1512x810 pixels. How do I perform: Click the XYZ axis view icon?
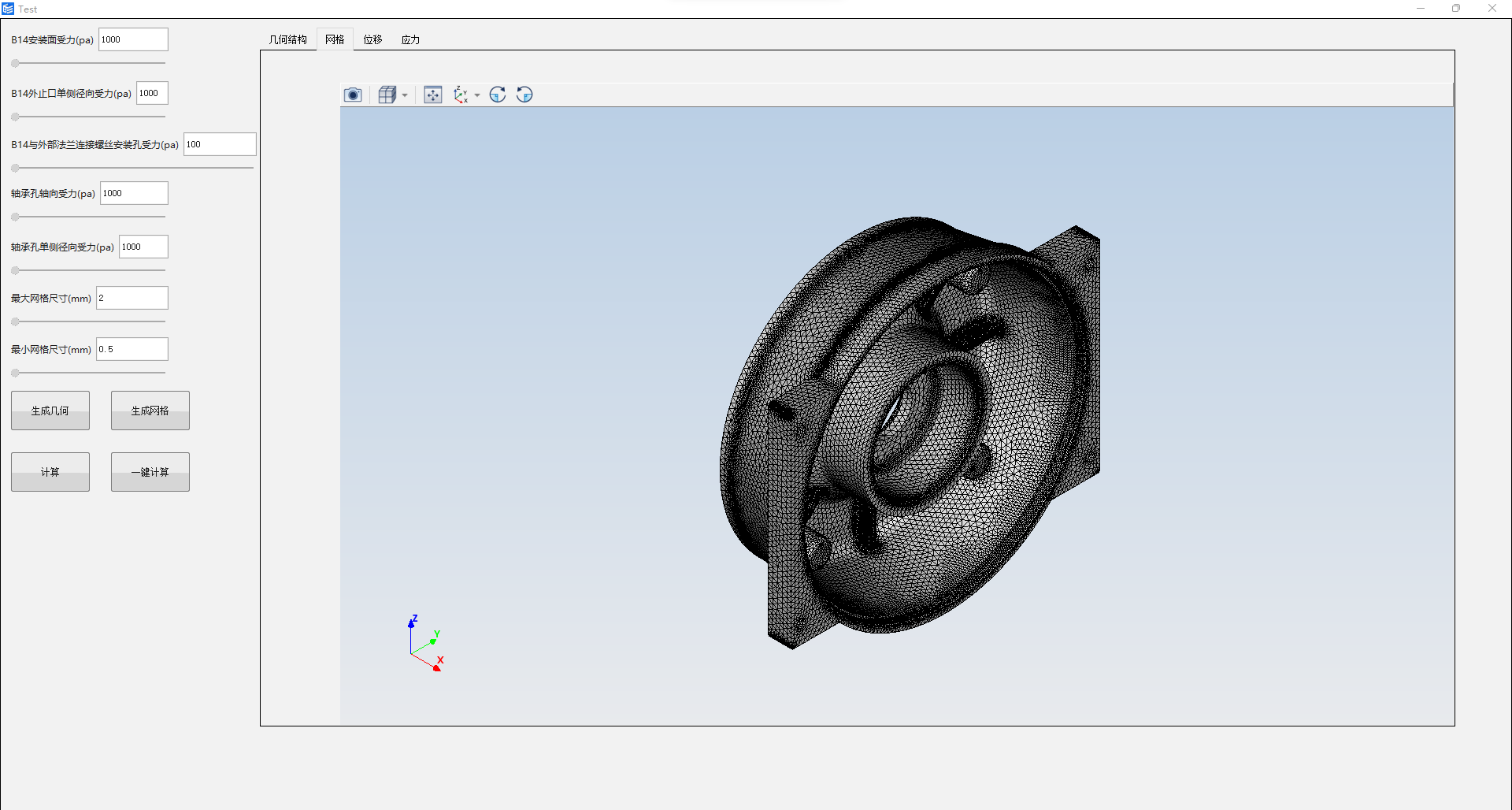tap(461, 95)
